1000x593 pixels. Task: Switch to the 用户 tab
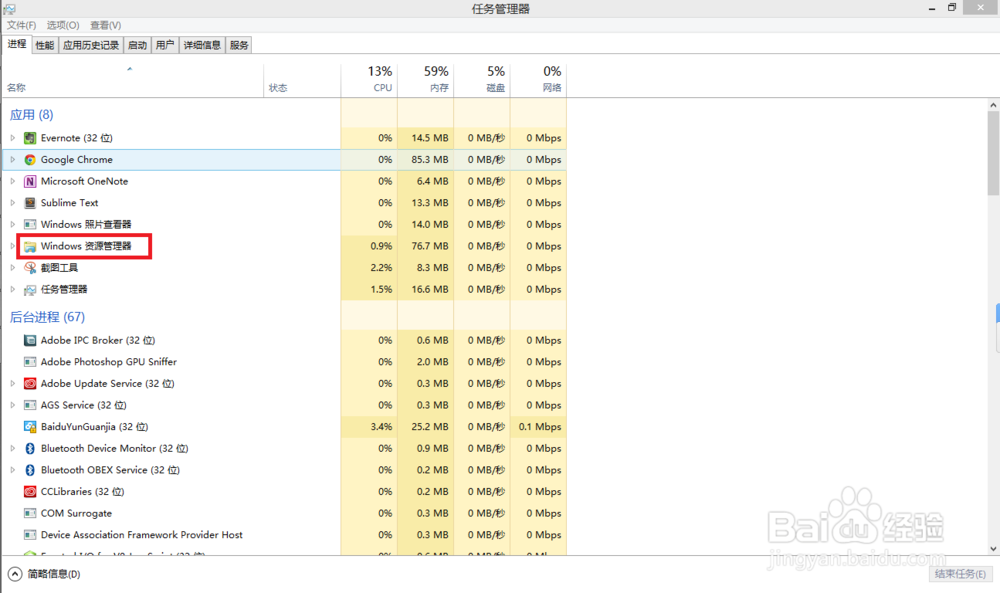[x=165, y=45]
